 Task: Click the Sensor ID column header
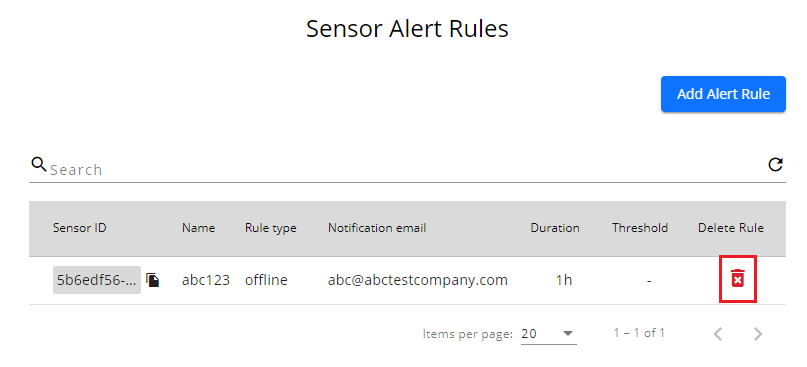tap(79, 228)
